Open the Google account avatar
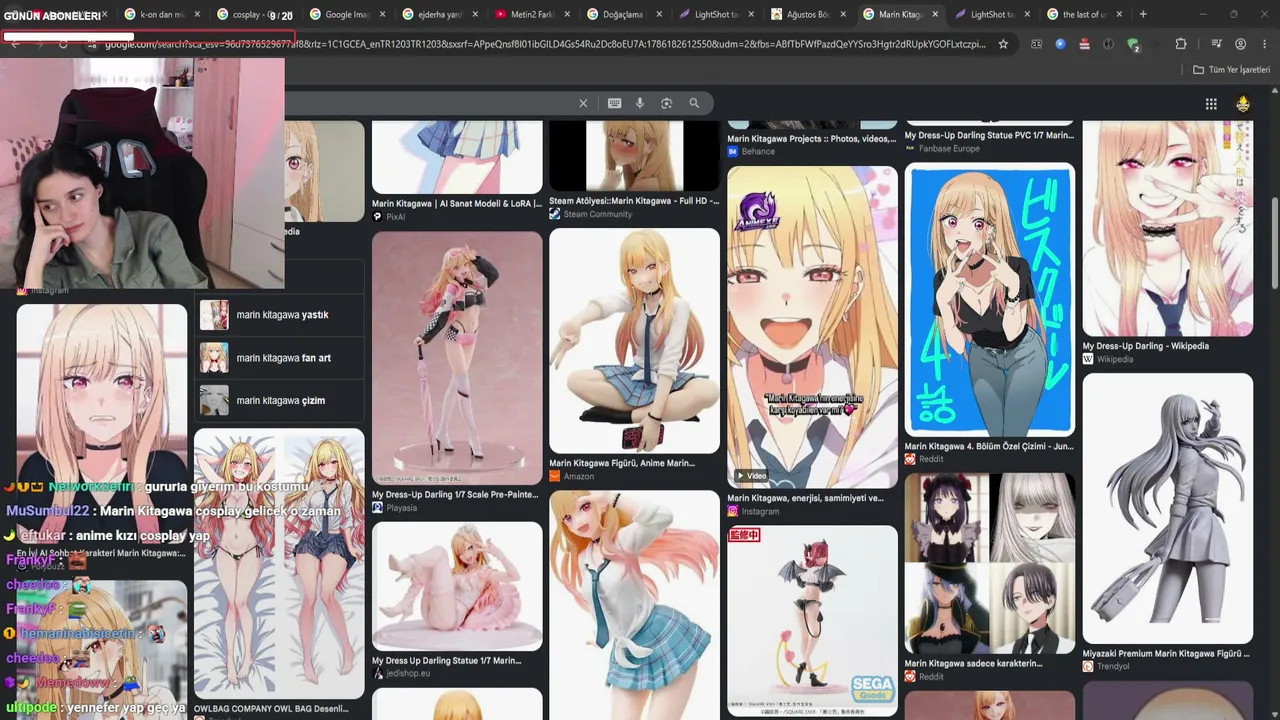Image resolution: width=1280 pixels, height=720 pixels. point(1243,104)
